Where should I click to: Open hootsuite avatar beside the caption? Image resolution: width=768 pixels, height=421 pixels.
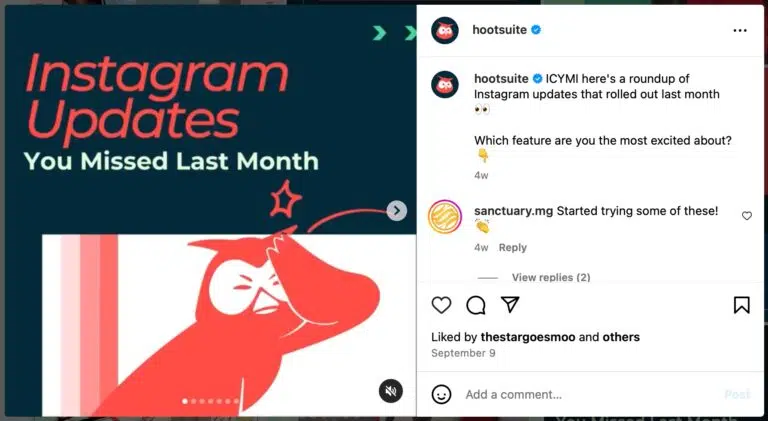point(445,85)
